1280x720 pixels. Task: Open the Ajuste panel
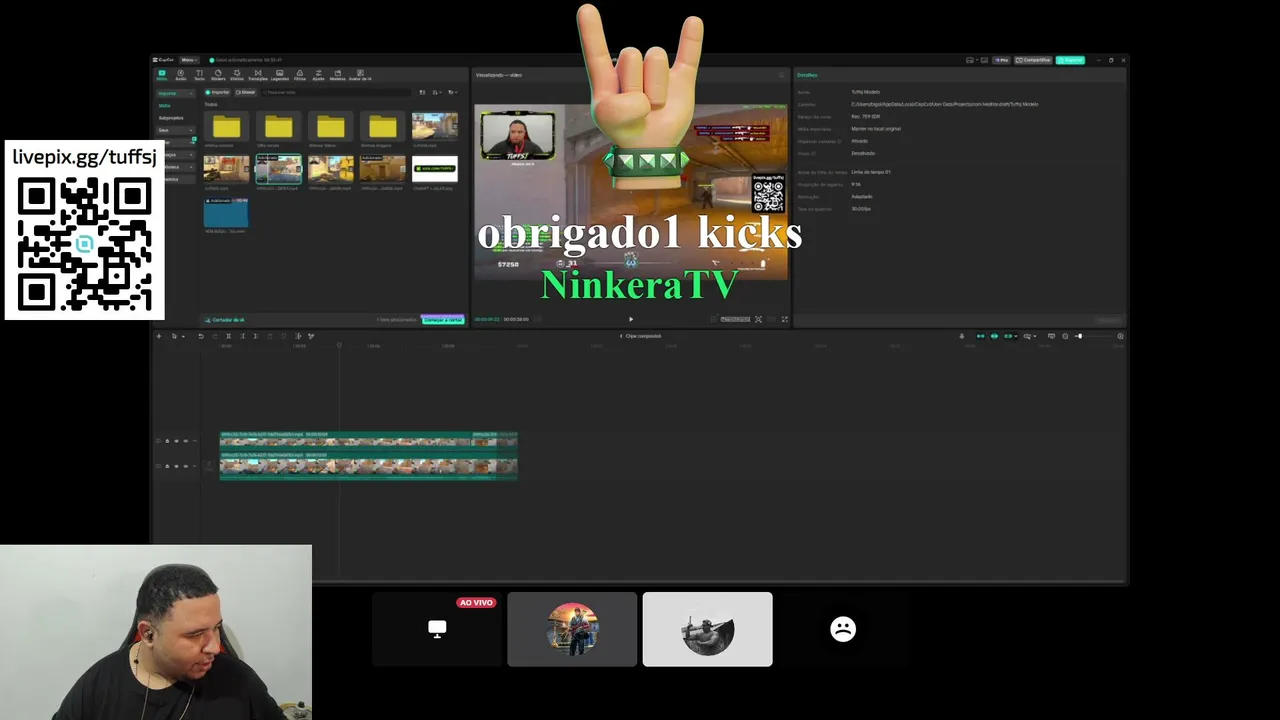pyautogui.click(x=318, y=75)
